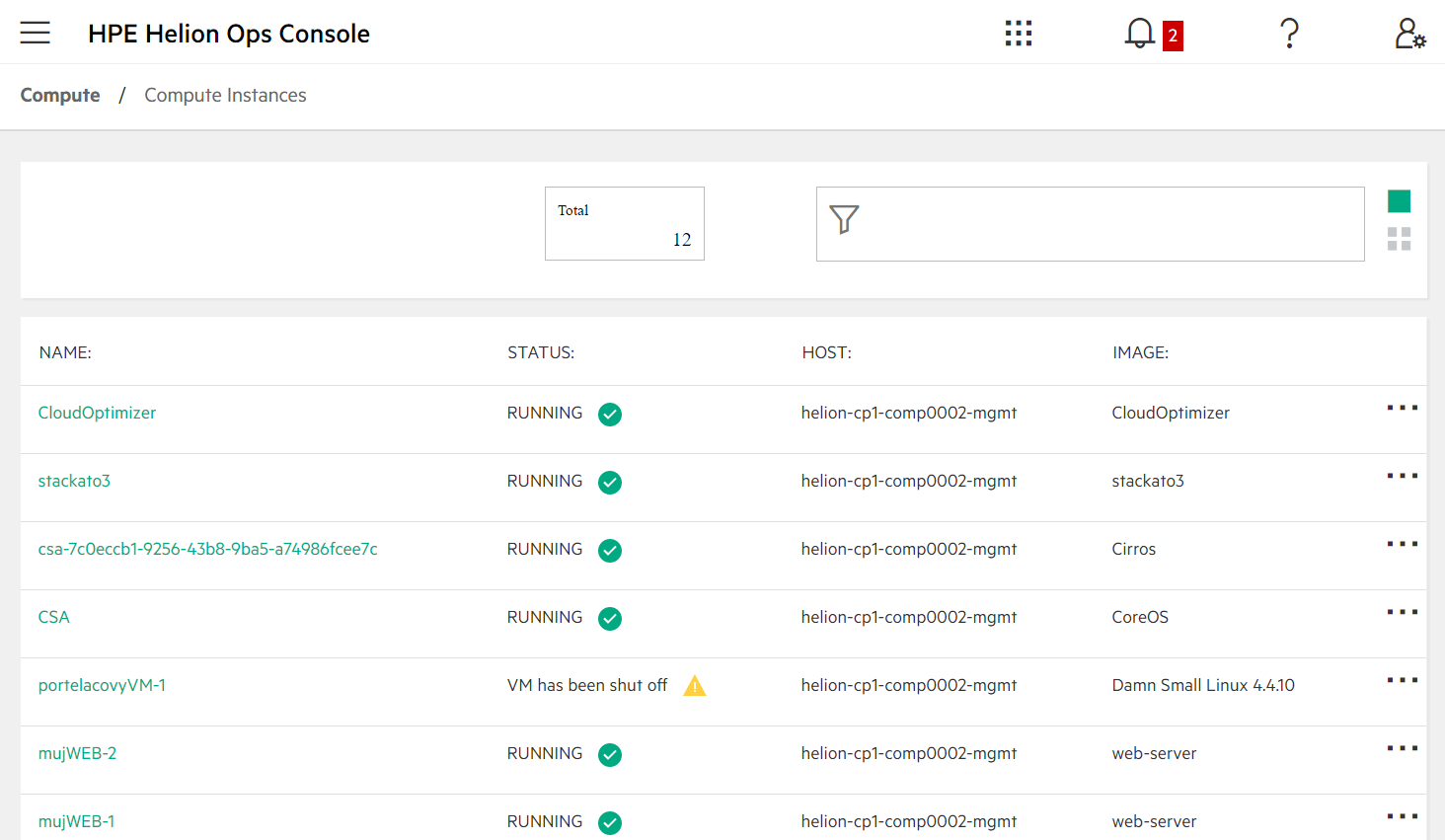This screenshot has height=840, width=1445.
Task: Click mujWEB-1 running status check icon
Action: click(610, 823)
